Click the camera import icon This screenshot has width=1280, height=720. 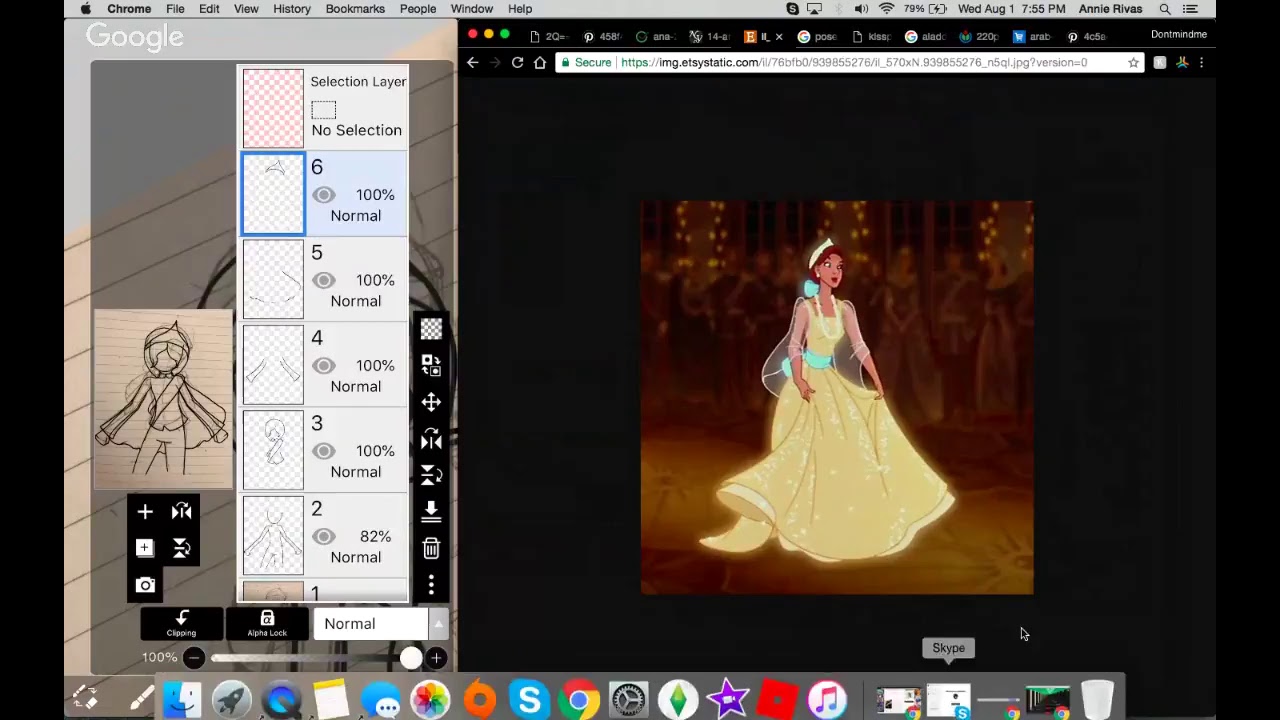click(x=145, y=585)
